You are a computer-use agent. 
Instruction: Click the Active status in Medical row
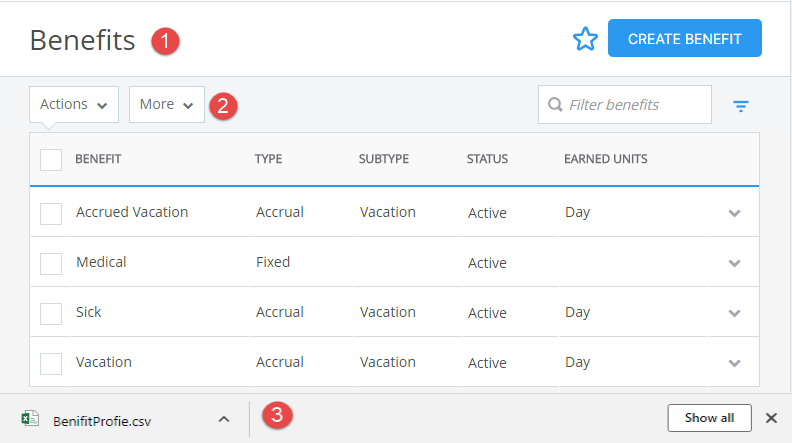487,263
